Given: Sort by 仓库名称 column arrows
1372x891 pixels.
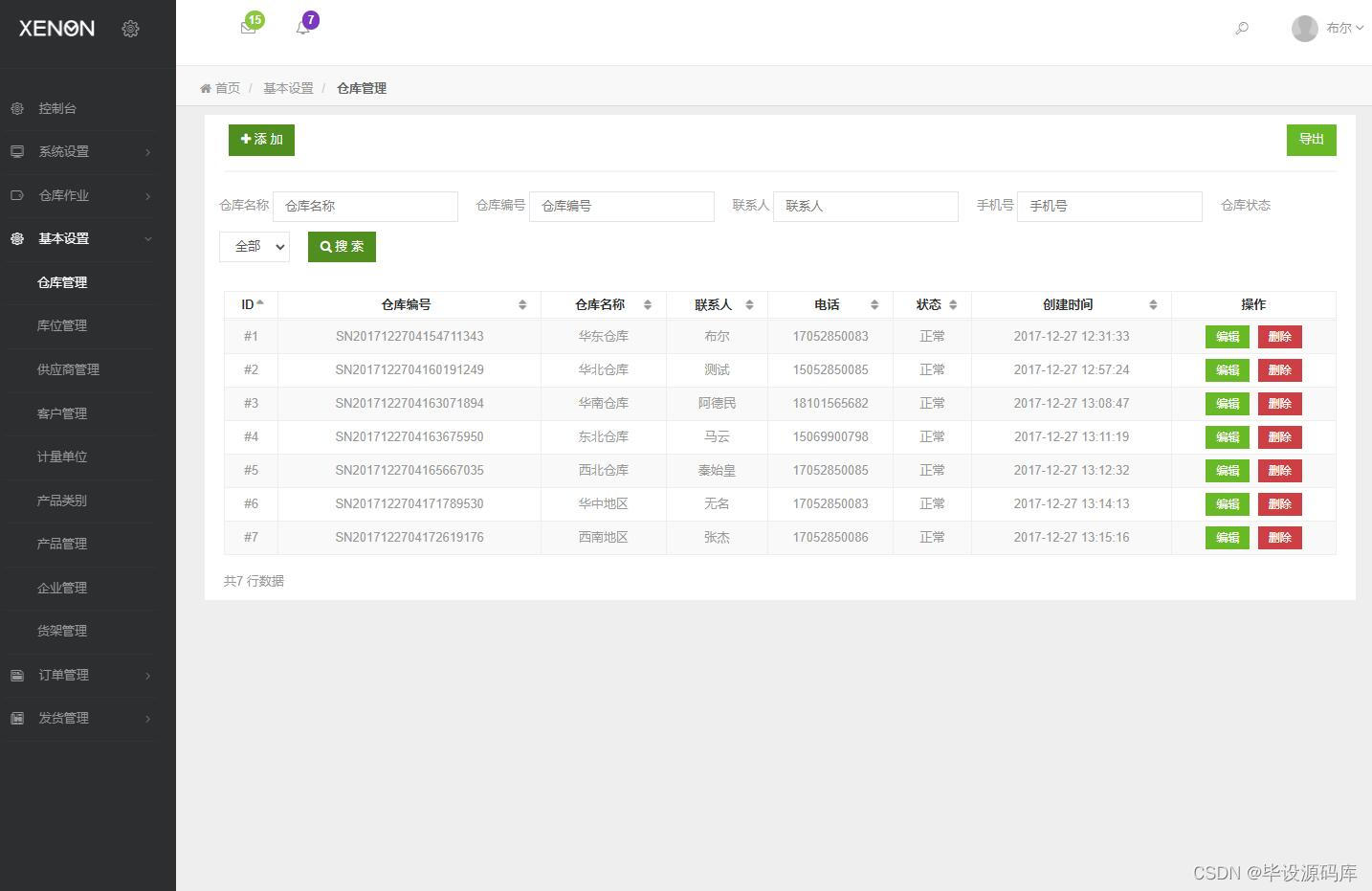Looking at the screenshot, I should 648,304.
